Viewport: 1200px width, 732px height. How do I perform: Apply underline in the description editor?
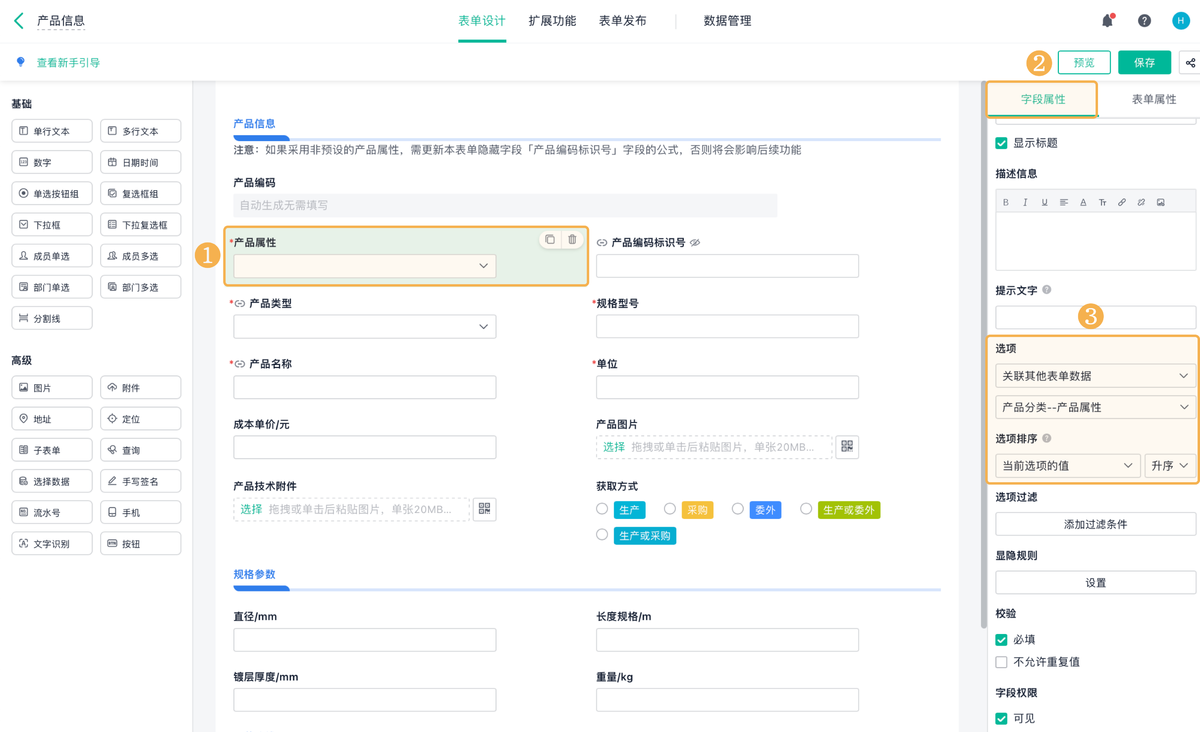(1044, 202)
